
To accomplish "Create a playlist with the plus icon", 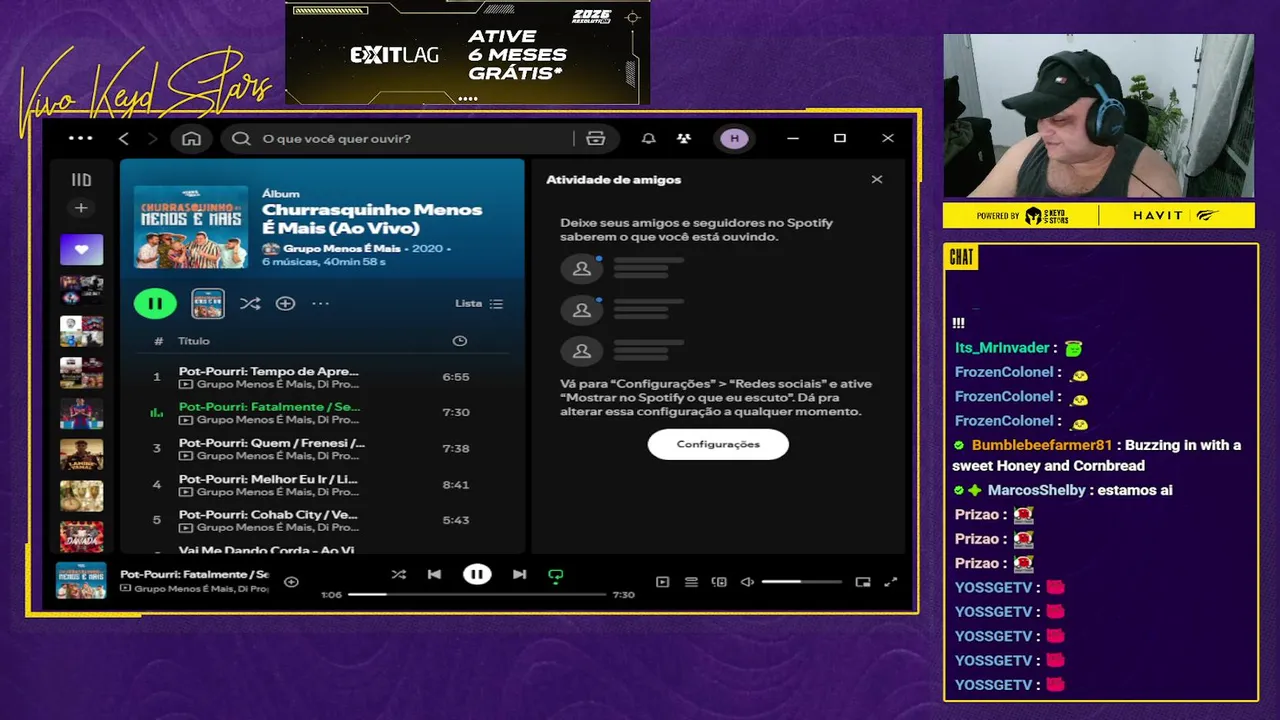I will (81, 208).
